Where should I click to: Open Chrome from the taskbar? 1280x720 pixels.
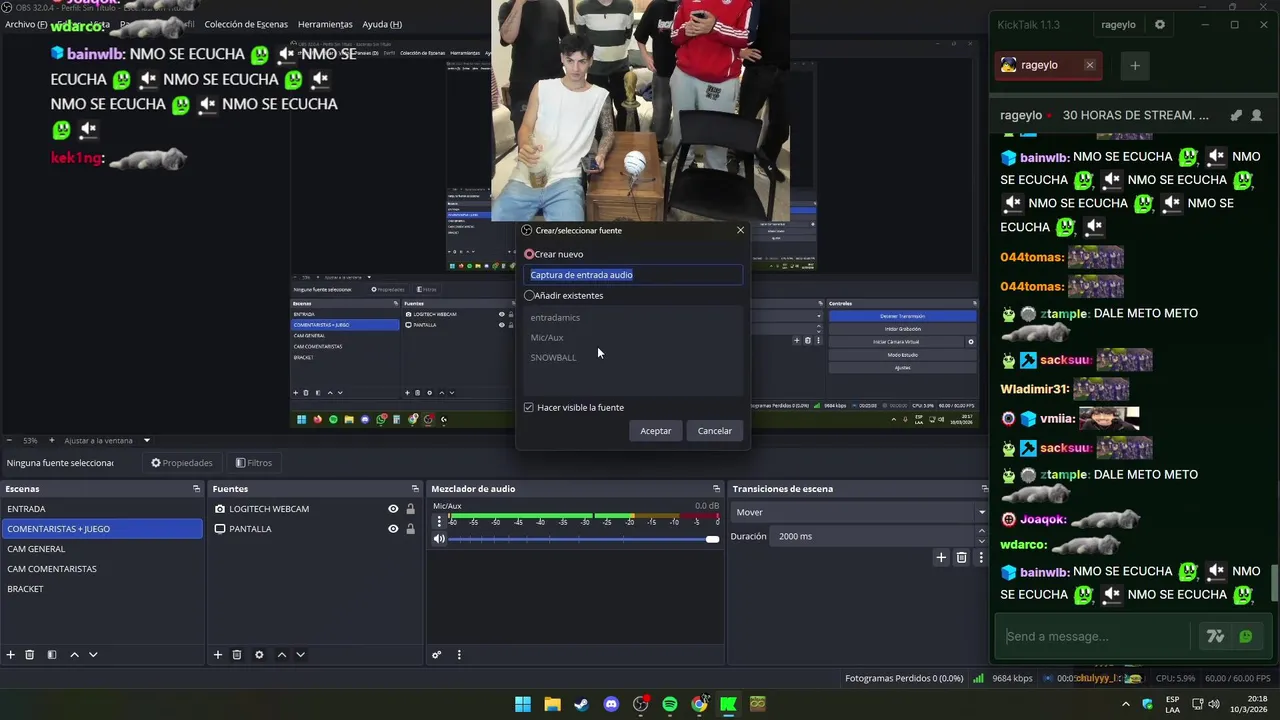pos(699,704)
